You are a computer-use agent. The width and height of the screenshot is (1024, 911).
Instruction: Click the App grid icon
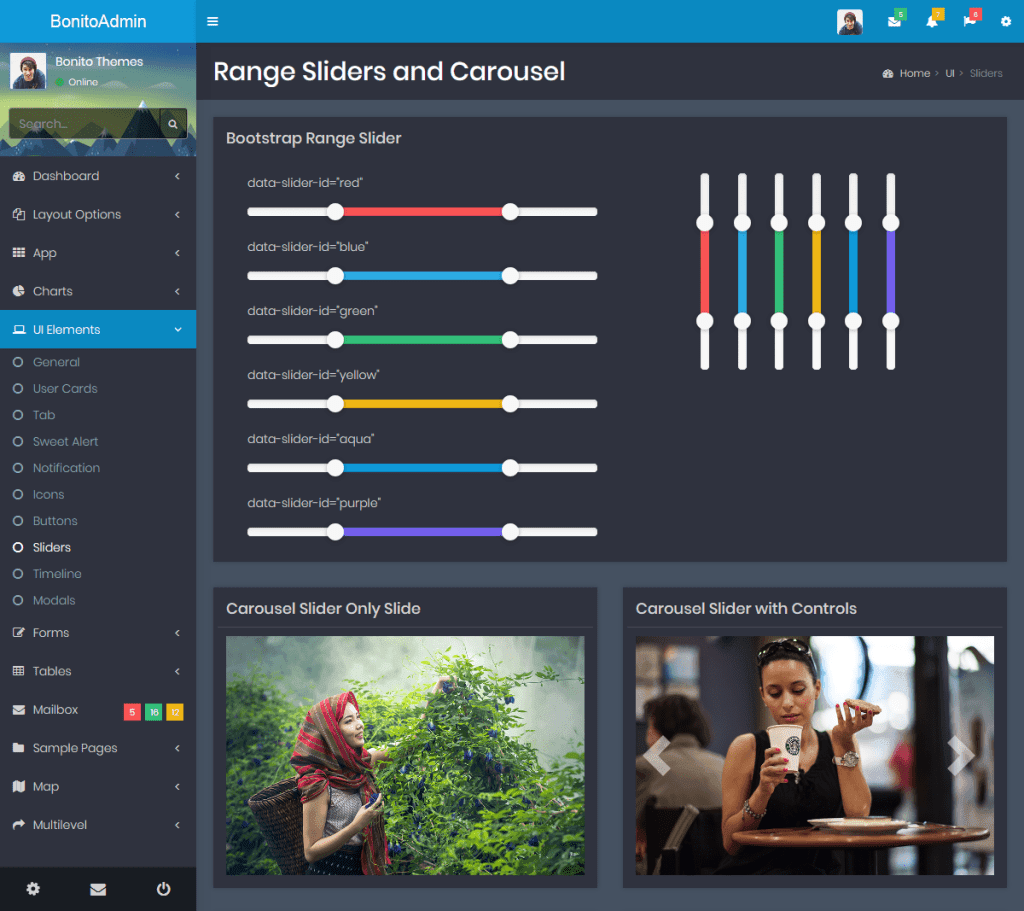coord(19,253)
